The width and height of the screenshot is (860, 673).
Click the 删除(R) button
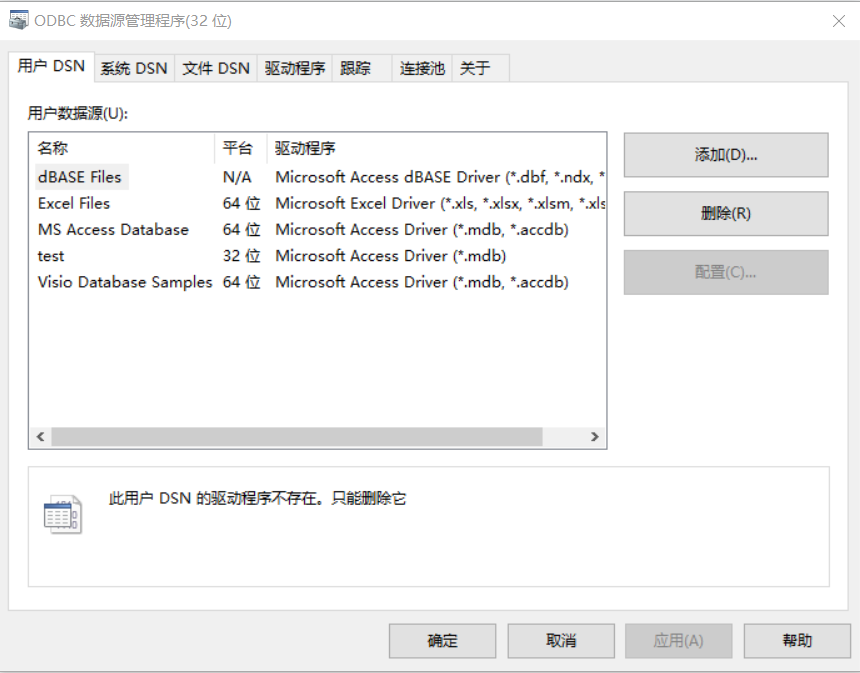[726, 213]
